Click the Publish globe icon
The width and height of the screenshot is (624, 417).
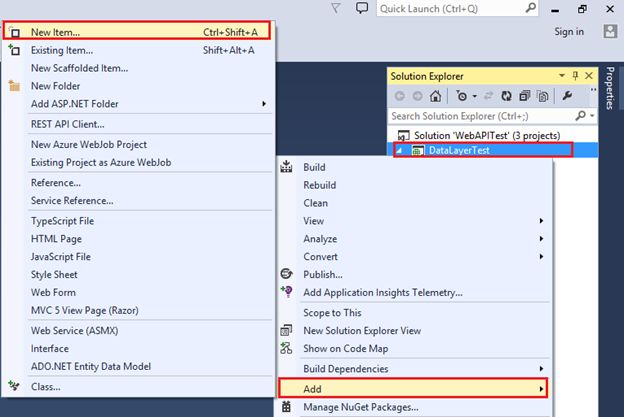click(286, 274)
